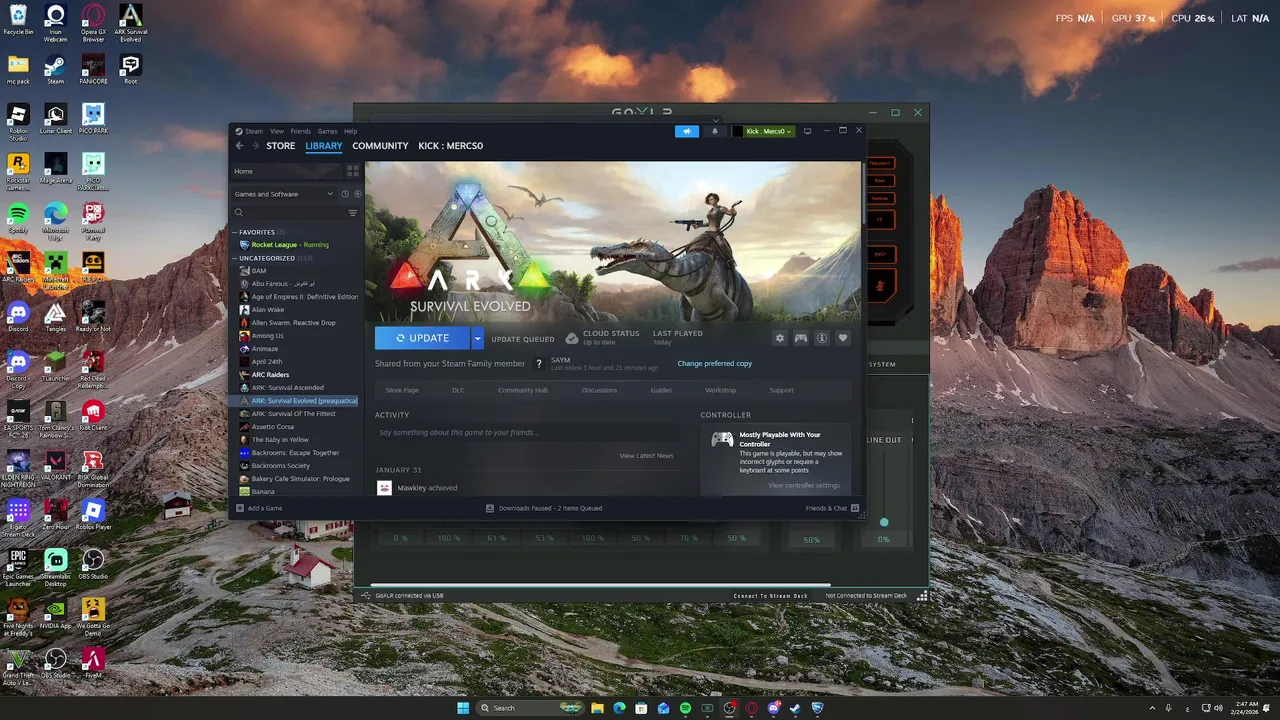The image size is (1280, 720).
Task: Open Recycle Bin desktop icon
Action: pos(18,16)
